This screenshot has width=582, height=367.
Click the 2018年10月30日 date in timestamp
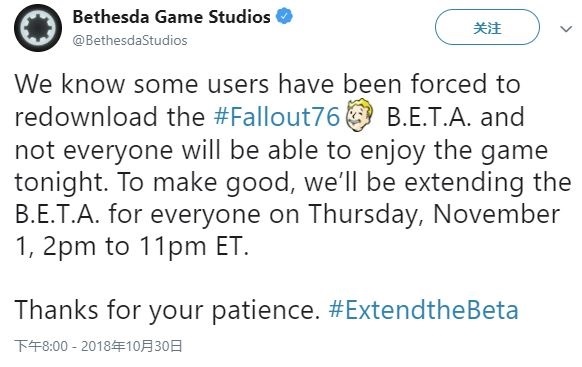pyautogui.click(x=132, y=346)
